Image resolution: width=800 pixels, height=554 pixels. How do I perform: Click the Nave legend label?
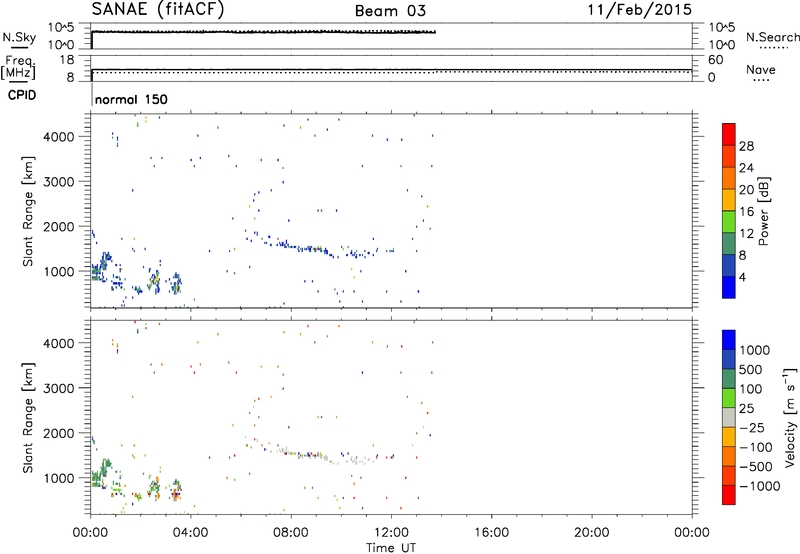pyautogui.click(x=760, y=69)
